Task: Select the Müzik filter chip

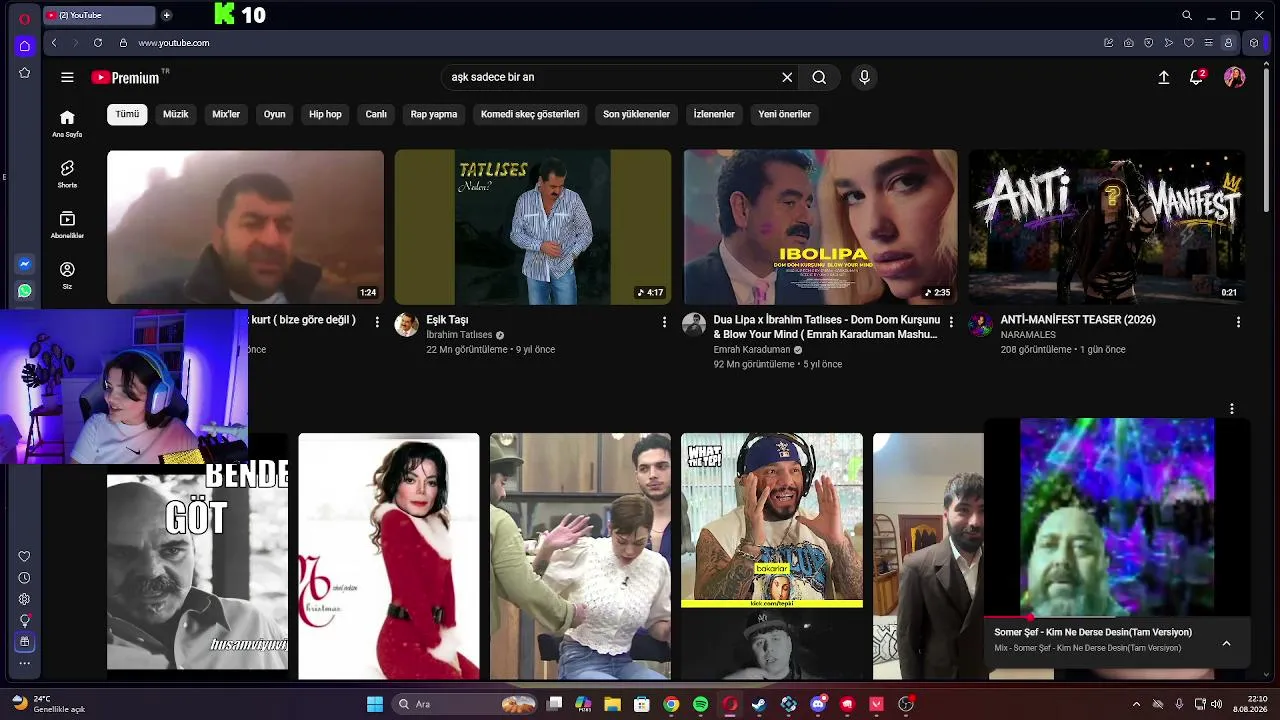Action: [176, 114]
